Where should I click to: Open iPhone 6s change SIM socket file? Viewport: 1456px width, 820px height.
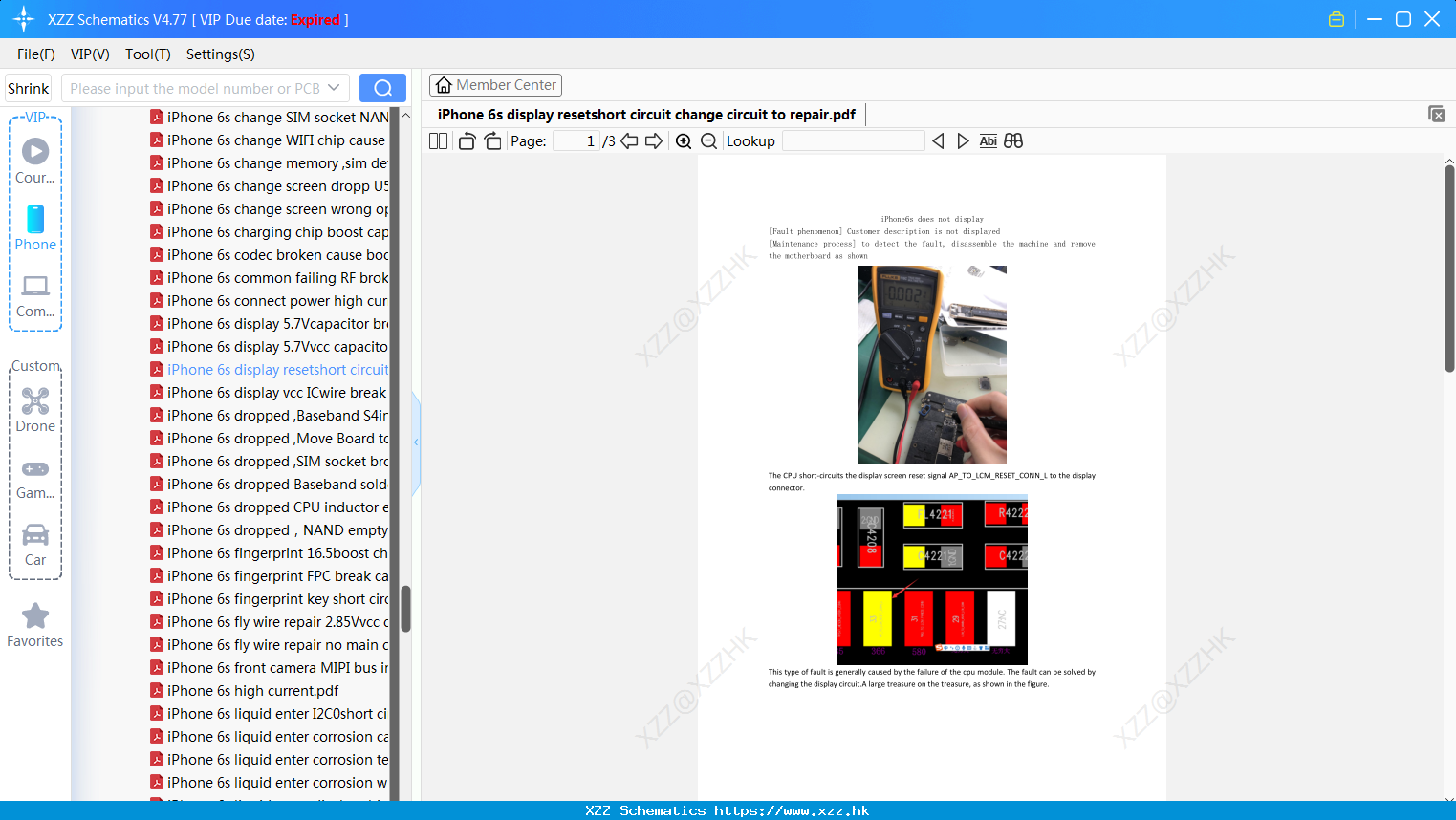click(x=270, y=118)
